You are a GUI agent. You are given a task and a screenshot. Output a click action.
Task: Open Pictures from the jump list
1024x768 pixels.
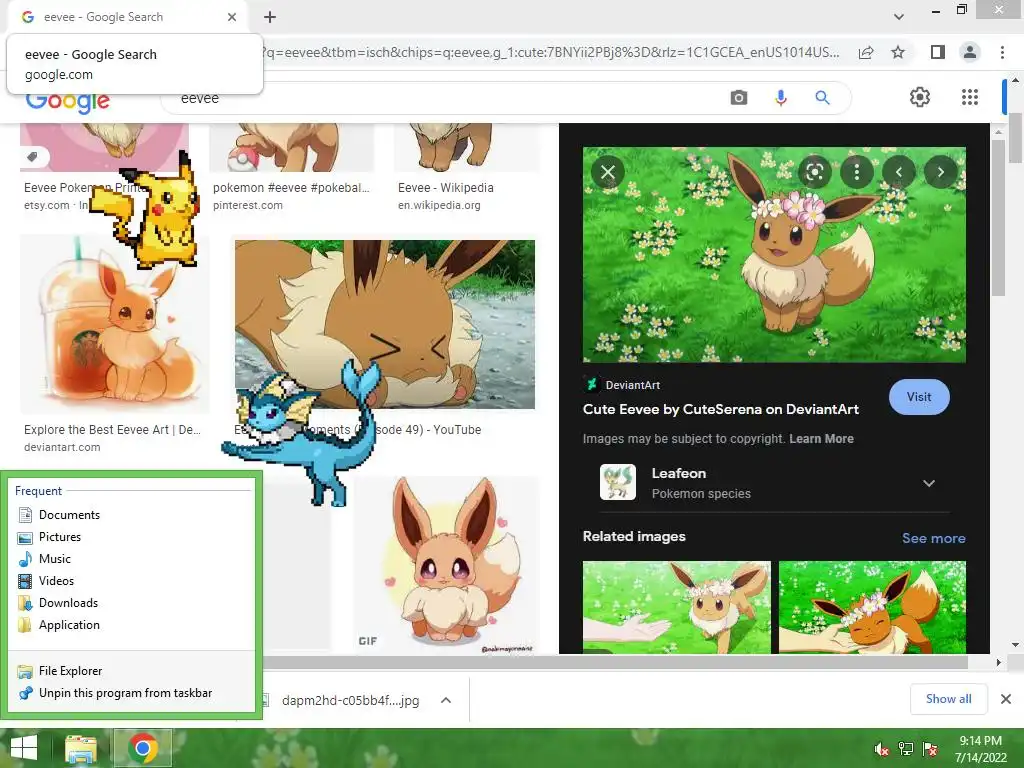59,537
